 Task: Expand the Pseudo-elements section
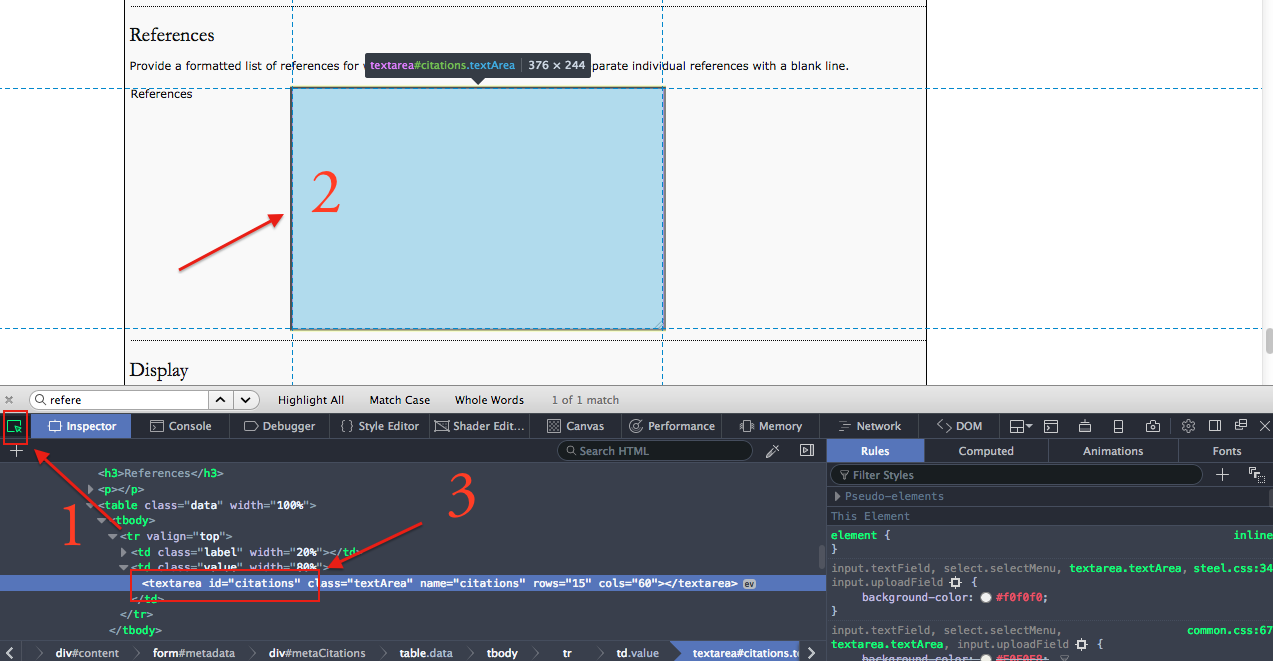(x=838, y=496)
